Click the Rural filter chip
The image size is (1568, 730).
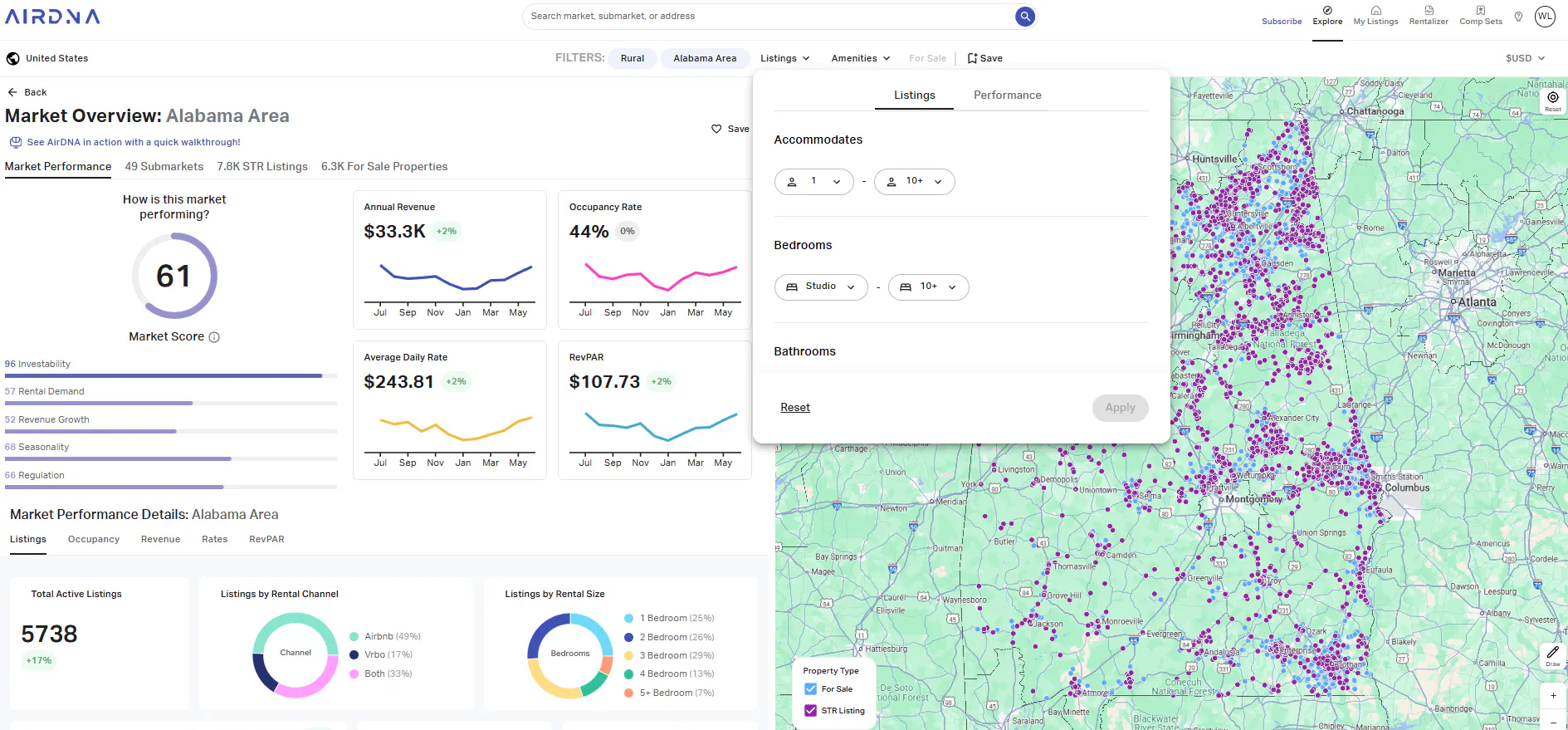click(633, 58)
